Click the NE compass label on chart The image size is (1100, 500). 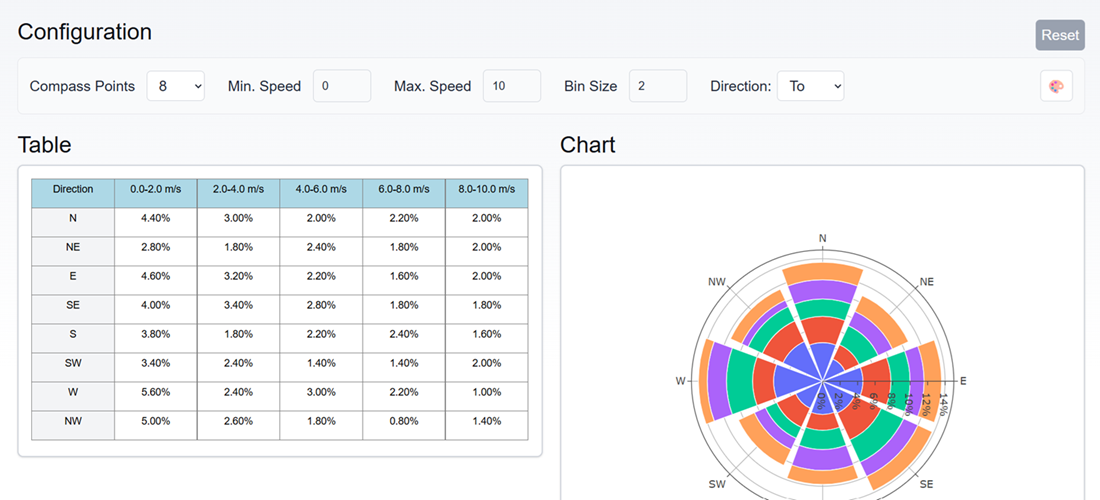pyautogui.click(x=926, y=282)
